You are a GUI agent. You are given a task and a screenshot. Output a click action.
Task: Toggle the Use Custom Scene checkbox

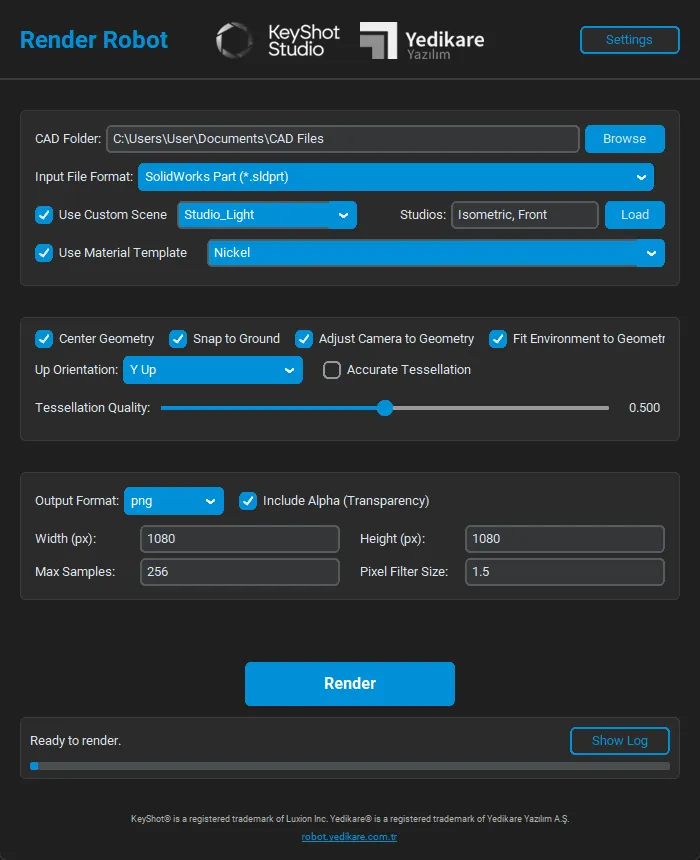tap(44, 215)
